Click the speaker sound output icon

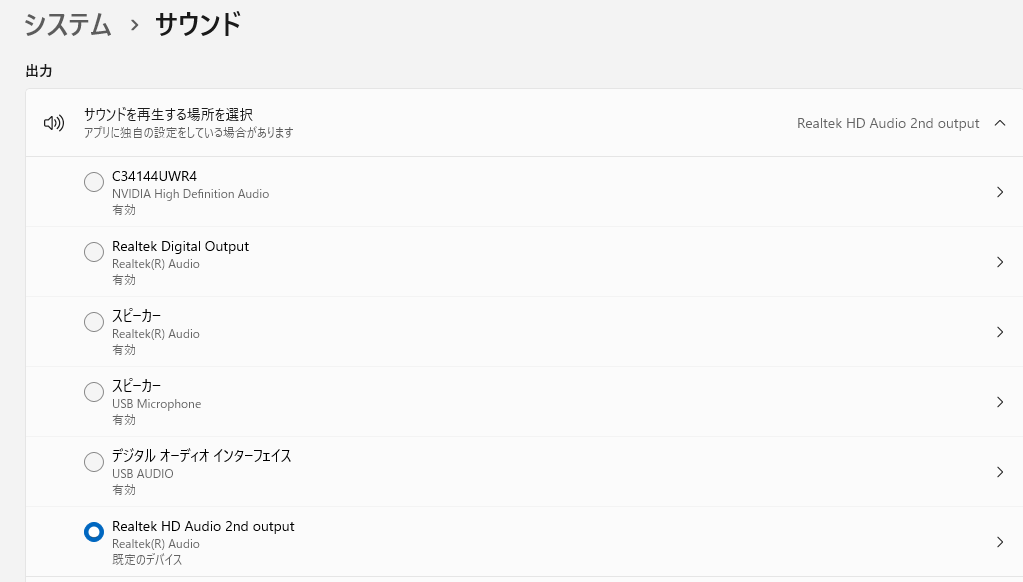coord(54,123)
